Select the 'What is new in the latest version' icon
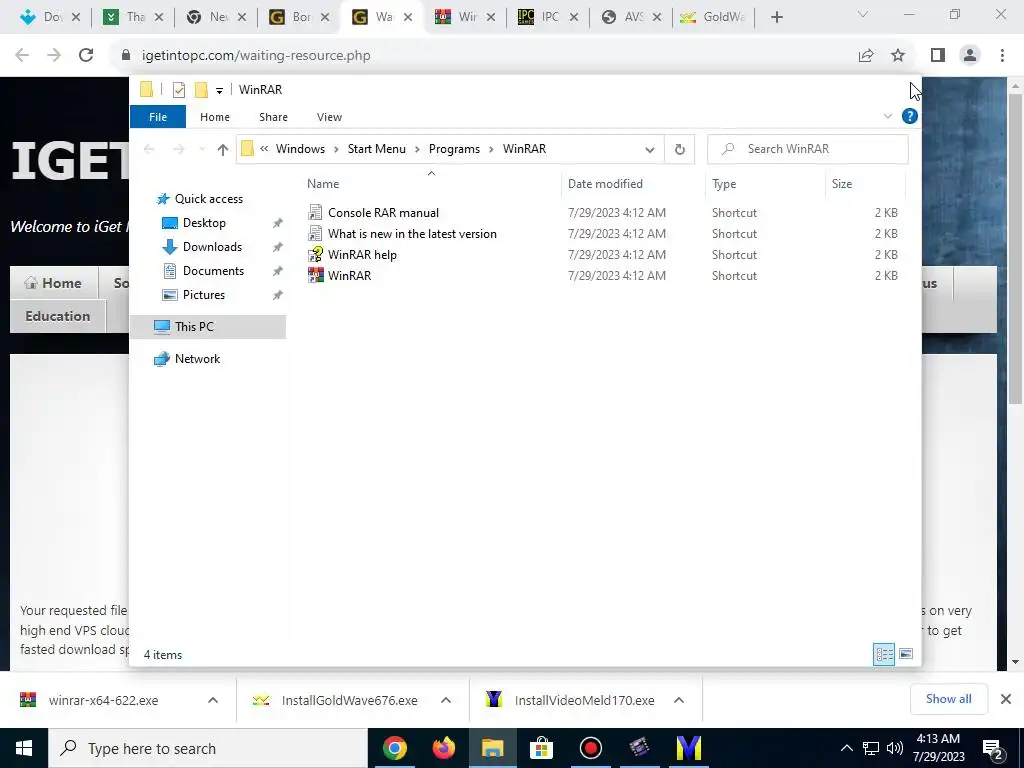The width and height of the screenshot is (1024, 768). [x=315, y=234]
